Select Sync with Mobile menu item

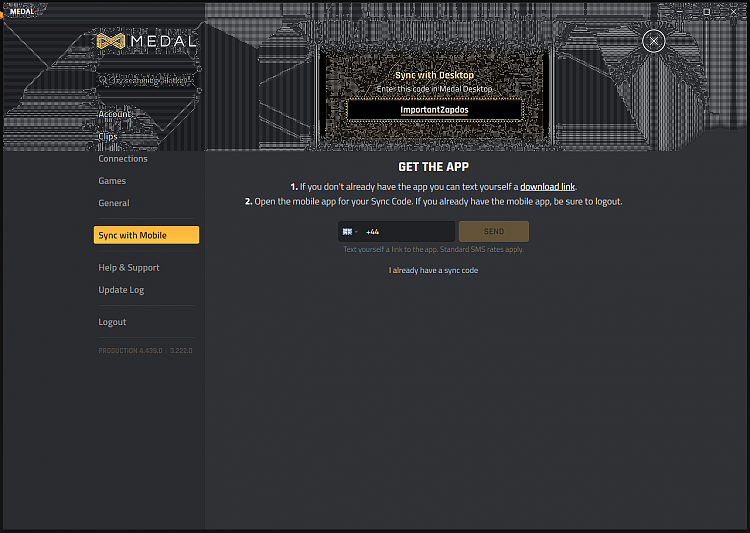point(146,235)
